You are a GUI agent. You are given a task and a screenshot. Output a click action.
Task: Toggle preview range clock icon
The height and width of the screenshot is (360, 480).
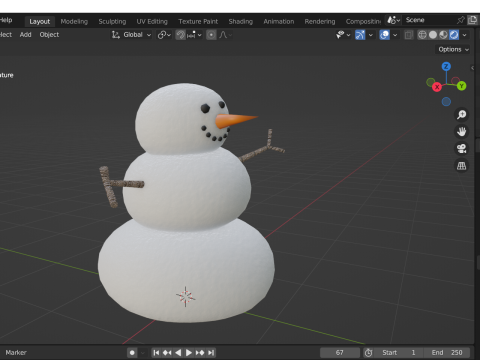tap(368, 353)
